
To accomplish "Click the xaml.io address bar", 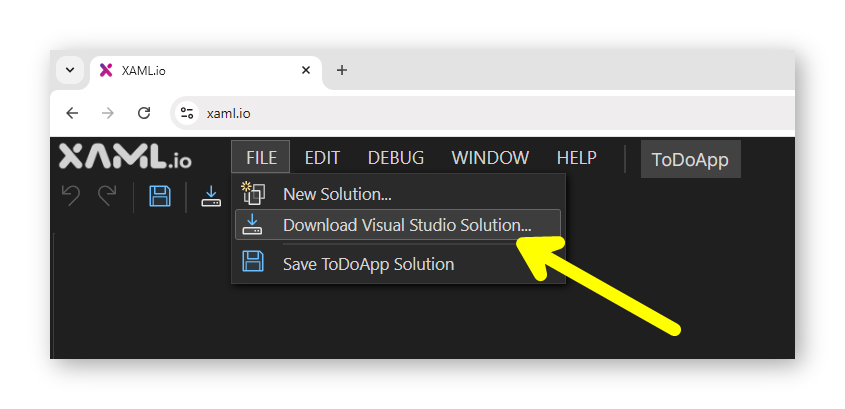I will pyautogui.click(x=482, y=113).
